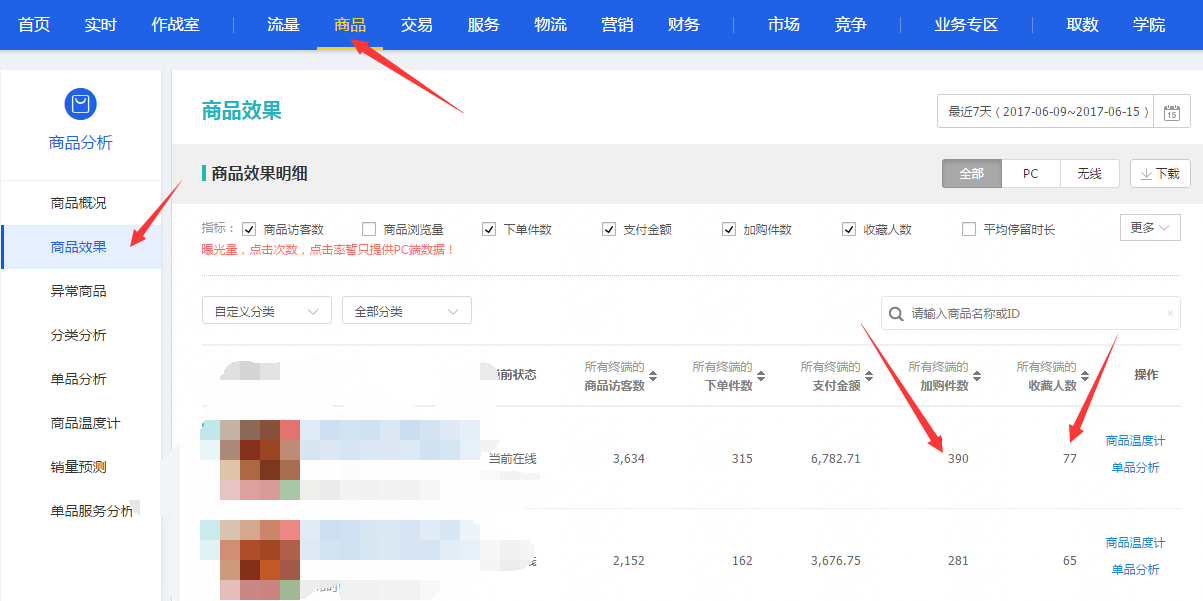
Task: Sort by 下单件数 column arrows
Action: coord(761,376)
